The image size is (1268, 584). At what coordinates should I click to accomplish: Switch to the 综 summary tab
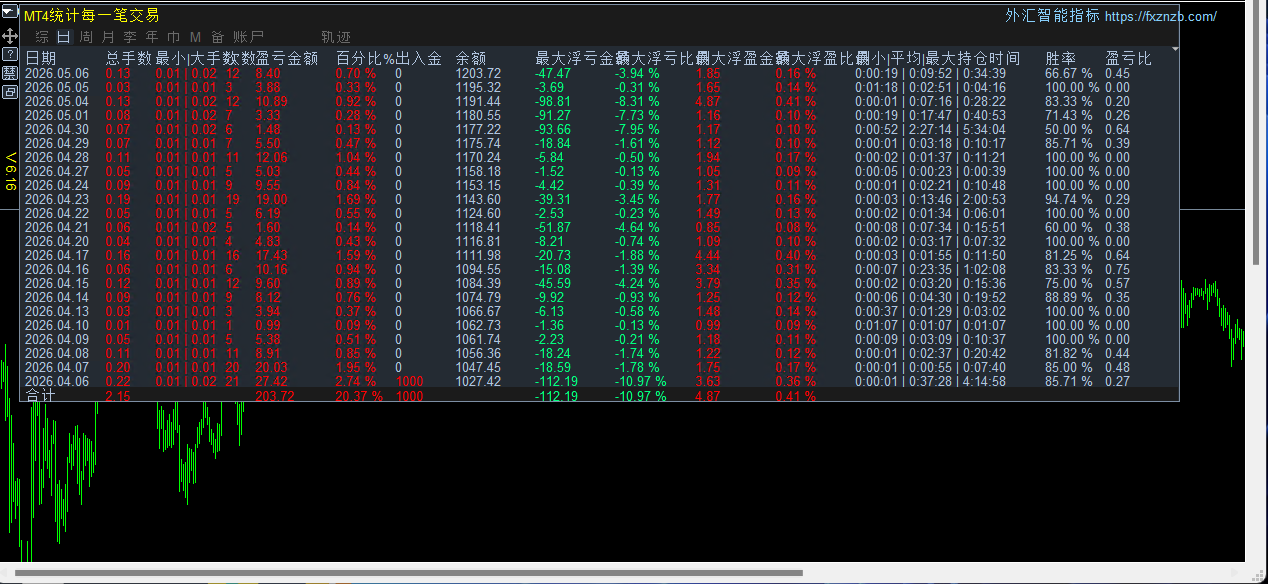[41, 37]
